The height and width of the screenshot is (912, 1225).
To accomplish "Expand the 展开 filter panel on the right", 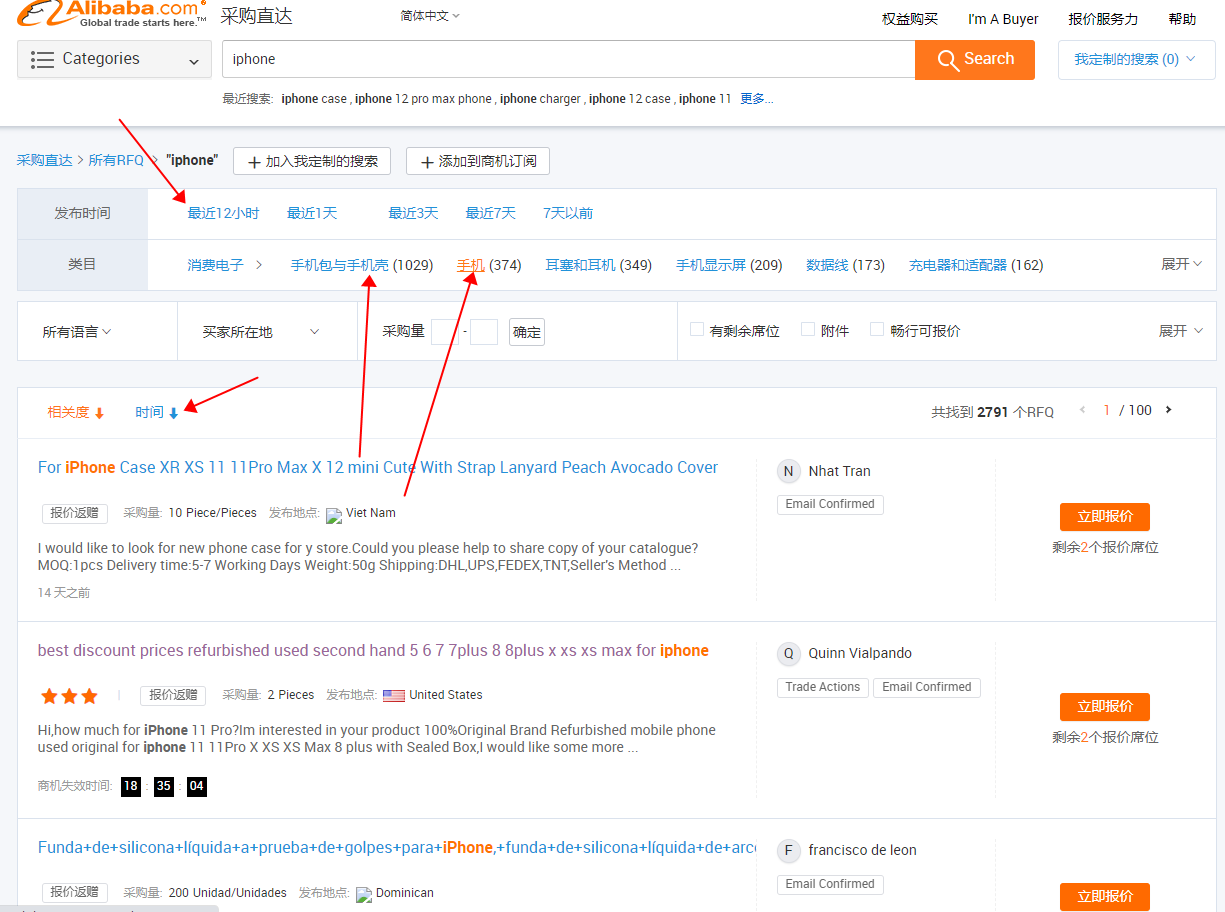I will 1181,330.
